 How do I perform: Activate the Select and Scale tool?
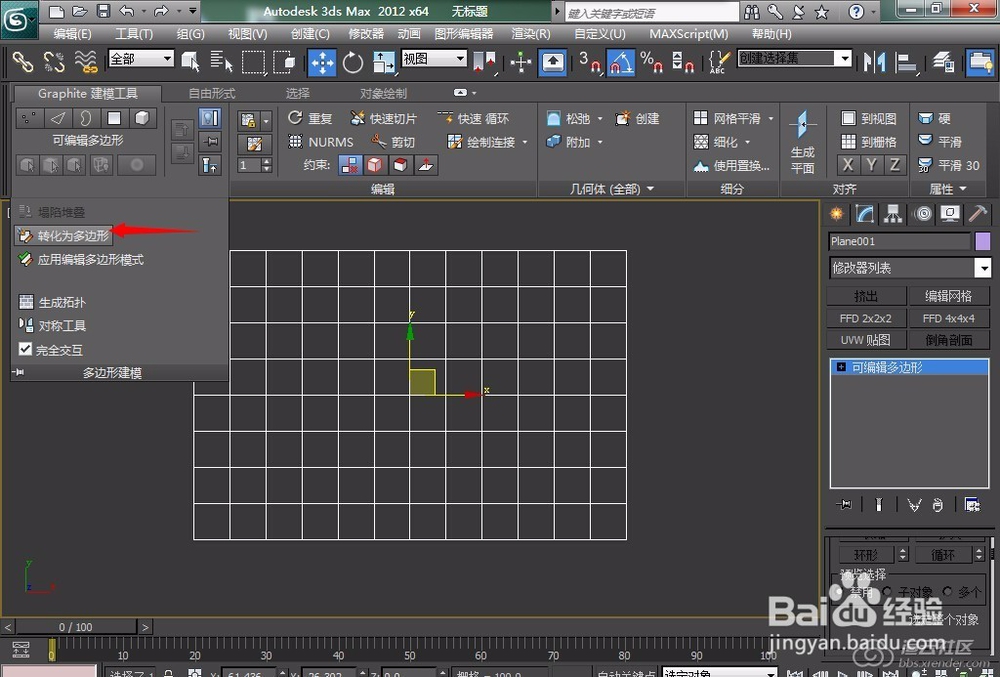(383, 62)
